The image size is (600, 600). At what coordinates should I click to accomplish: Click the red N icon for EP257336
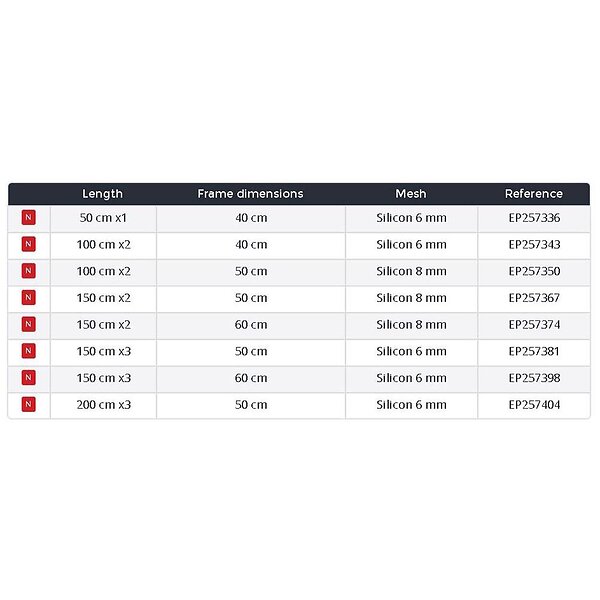point(28,218)
